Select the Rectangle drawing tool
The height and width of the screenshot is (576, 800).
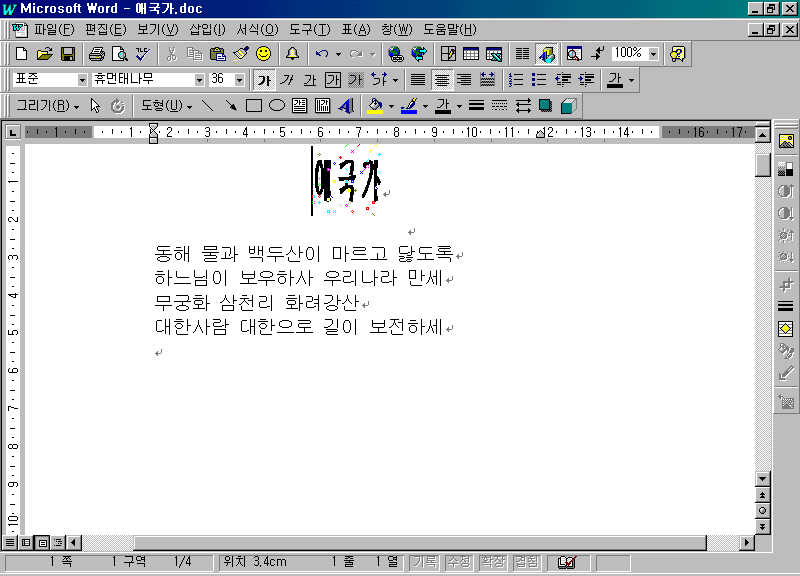pos(254,106)
